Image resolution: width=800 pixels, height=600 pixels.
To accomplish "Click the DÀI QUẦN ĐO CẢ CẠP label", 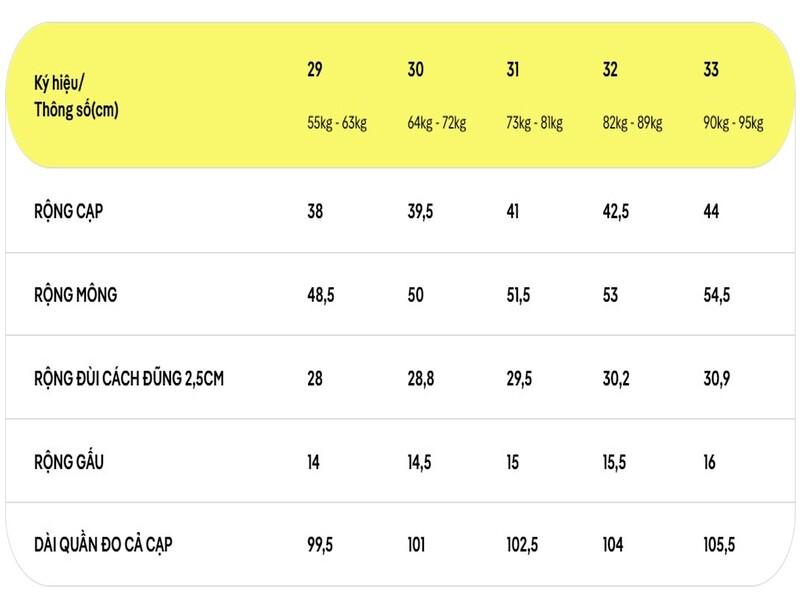I will pyautogui.click(x=108, y=546).
